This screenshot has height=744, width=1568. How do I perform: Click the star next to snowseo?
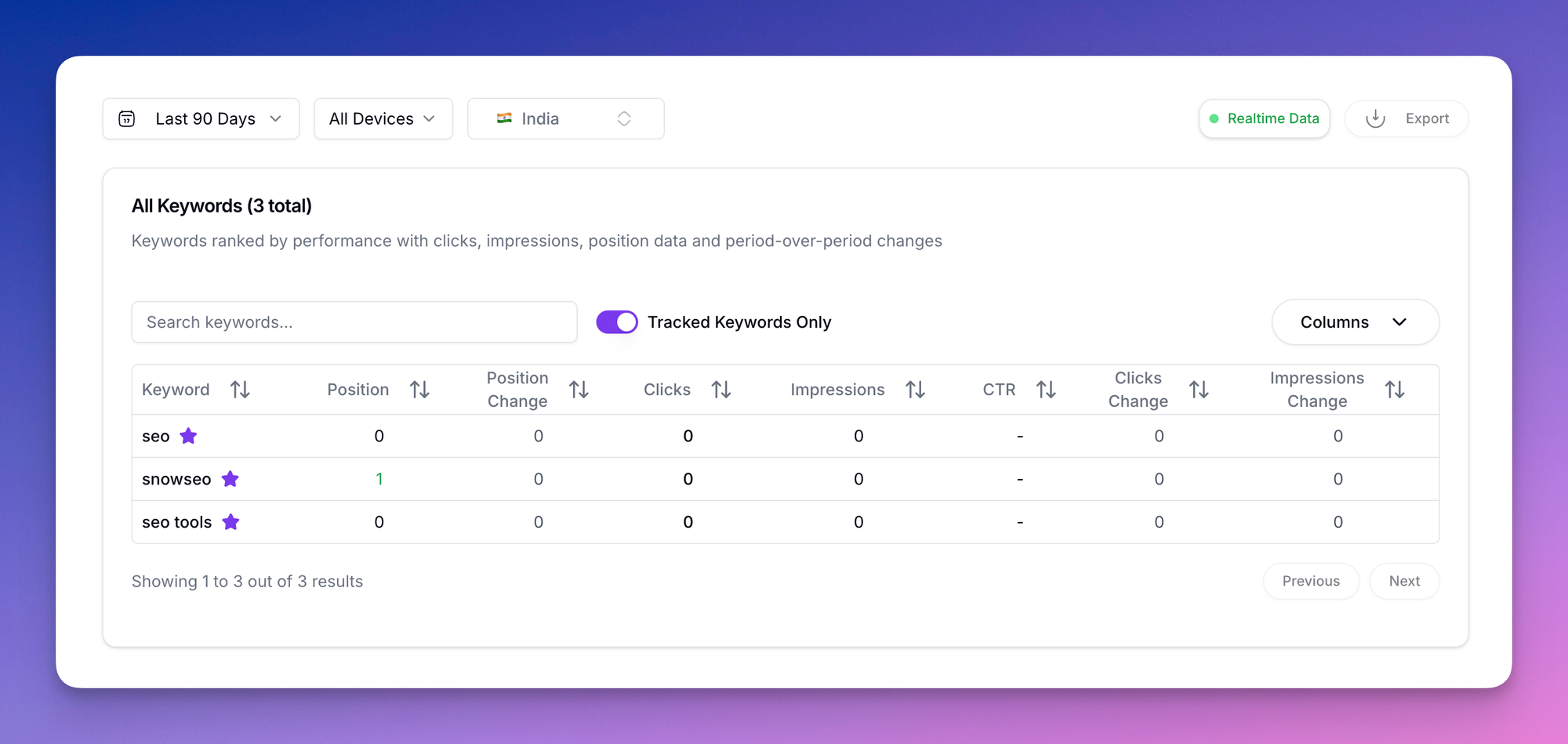point(230,479)
